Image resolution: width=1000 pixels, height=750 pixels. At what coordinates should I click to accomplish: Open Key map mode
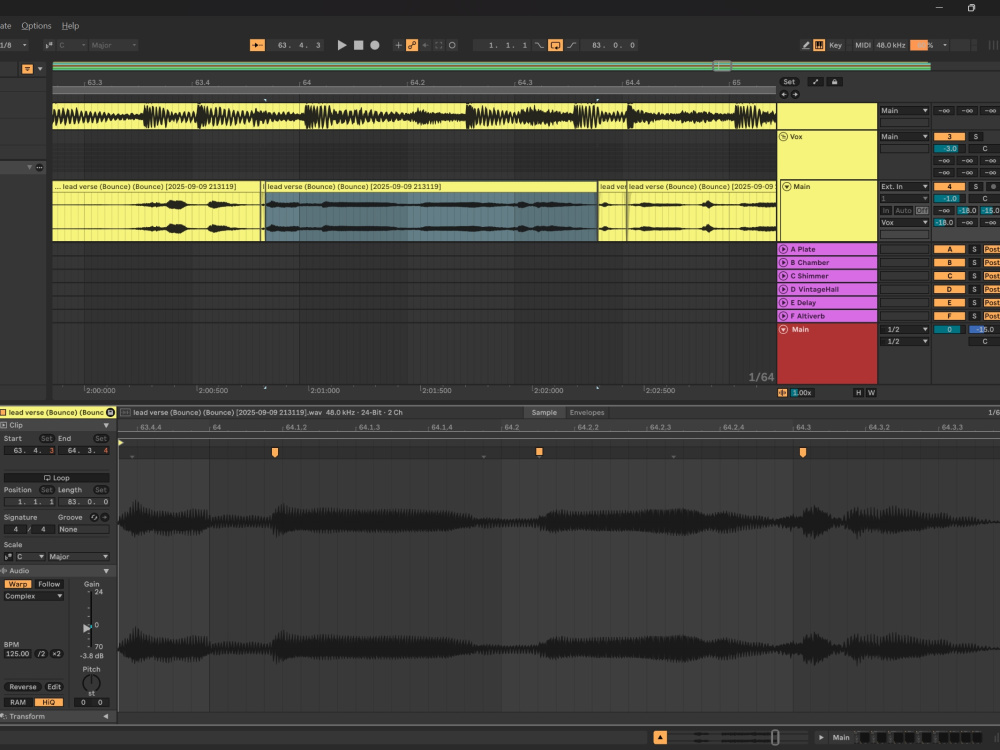pos(835,45)
